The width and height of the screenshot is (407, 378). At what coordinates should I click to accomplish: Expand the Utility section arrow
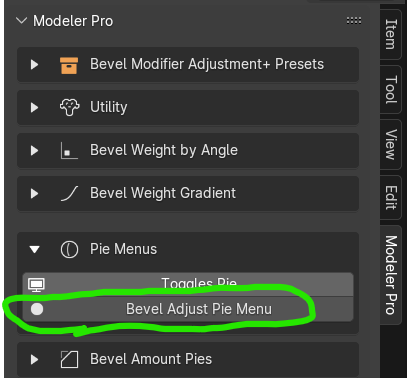pyautogui.click(x=34, y=108)
